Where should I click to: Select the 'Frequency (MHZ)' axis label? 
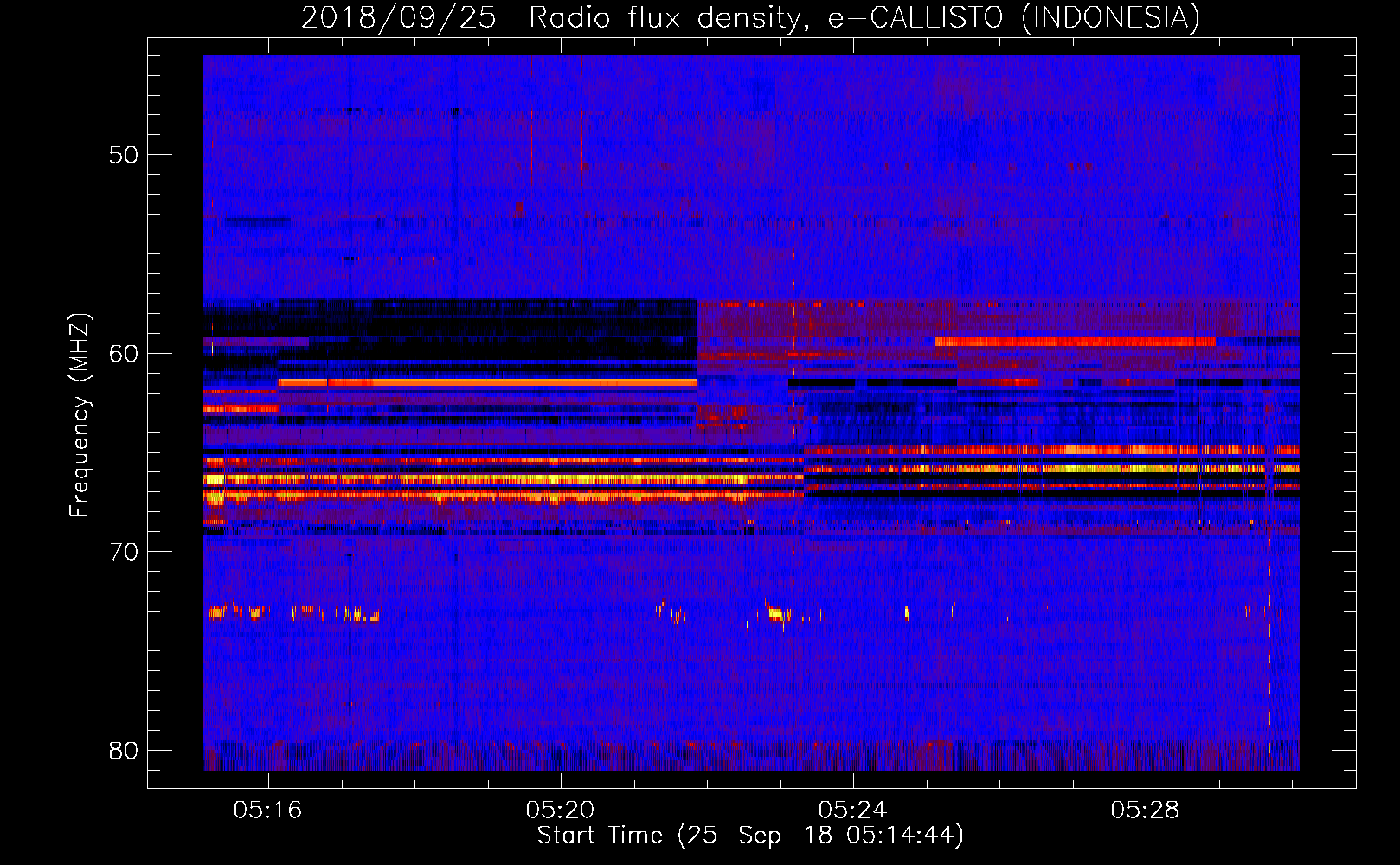[80, 415]
